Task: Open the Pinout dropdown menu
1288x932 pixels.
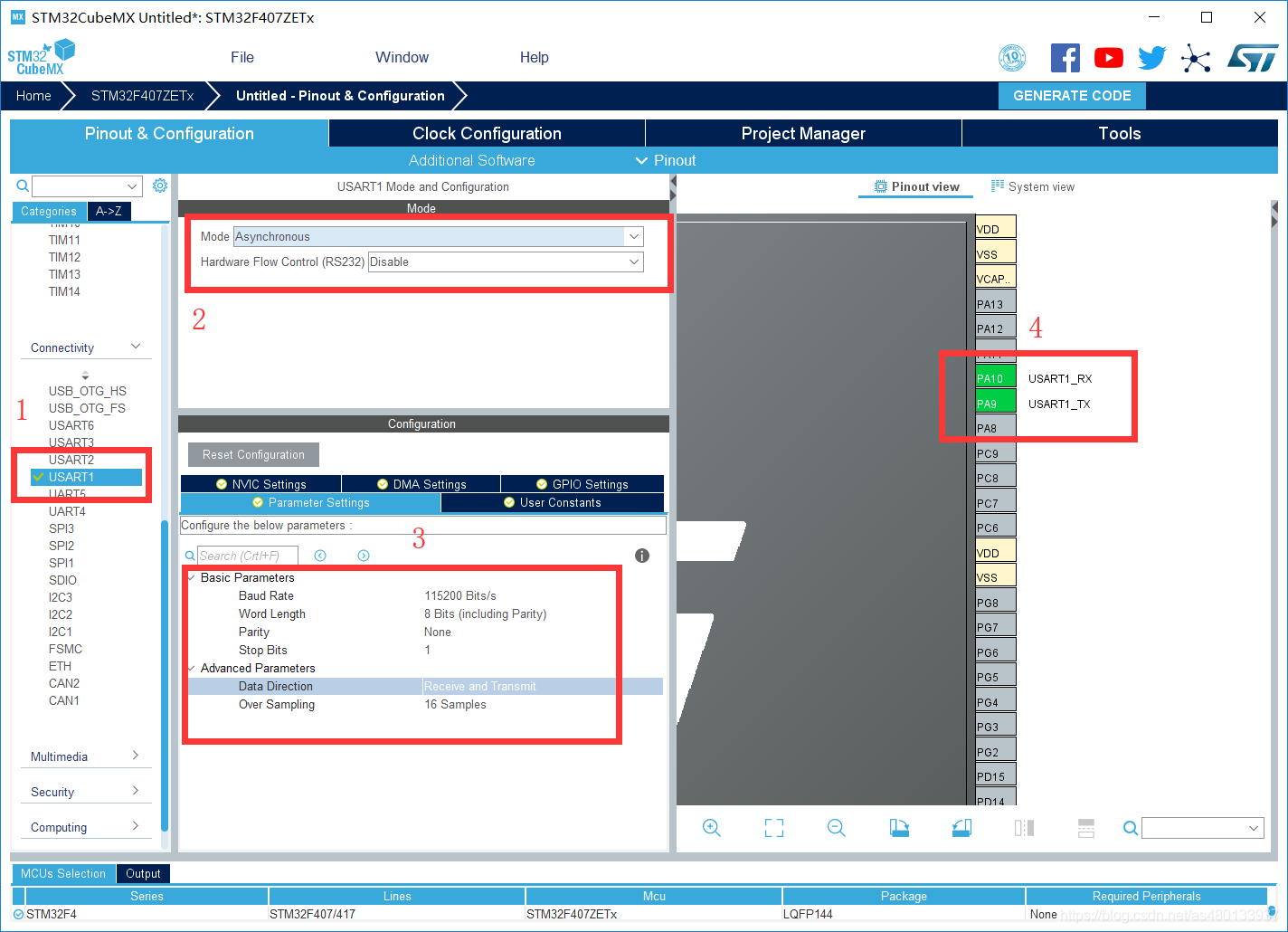Action: (x=666, y=160)
